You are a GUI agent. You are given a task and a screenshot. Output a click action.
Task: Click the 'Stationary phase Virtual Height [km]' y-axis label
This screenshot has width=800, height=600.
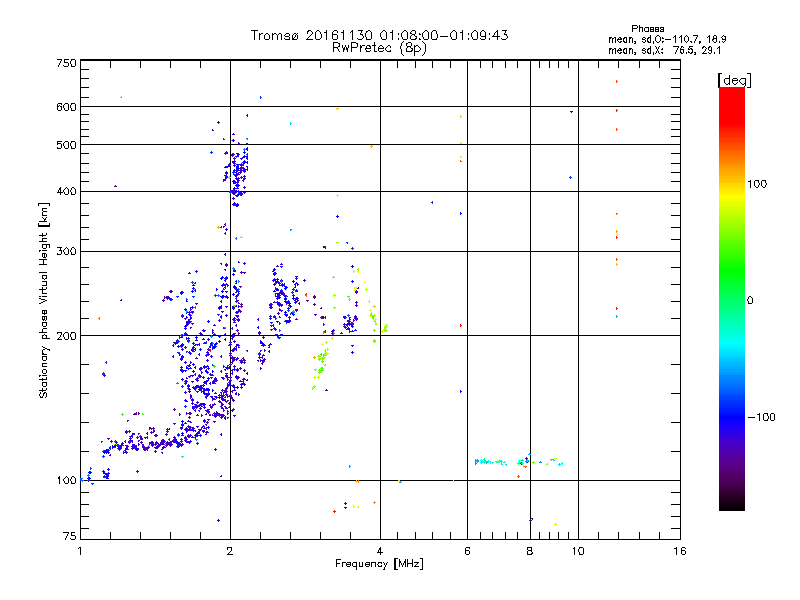pos(44,300)
